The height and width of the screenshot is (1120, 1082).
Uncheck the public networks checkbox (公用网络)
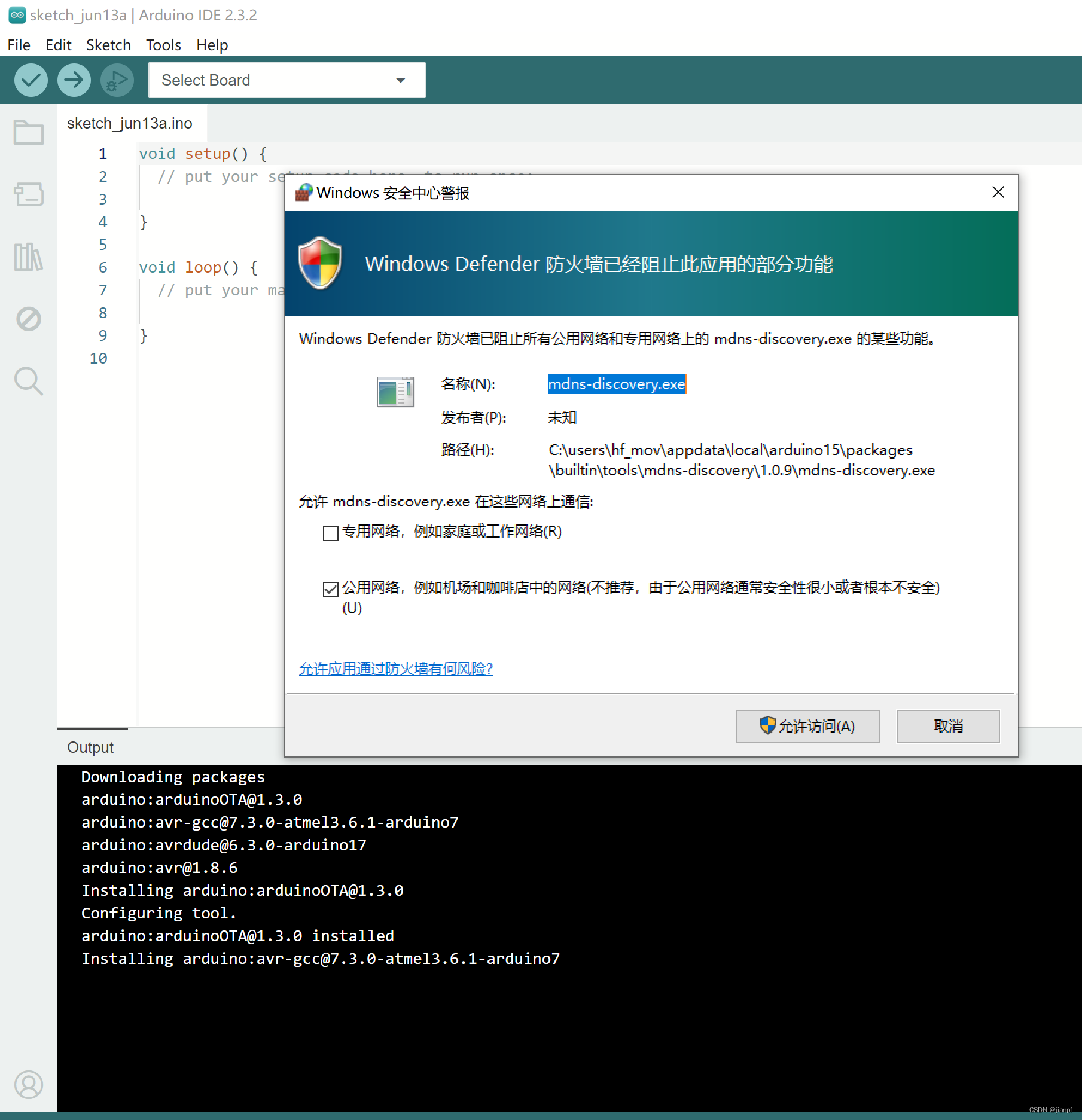330,590
